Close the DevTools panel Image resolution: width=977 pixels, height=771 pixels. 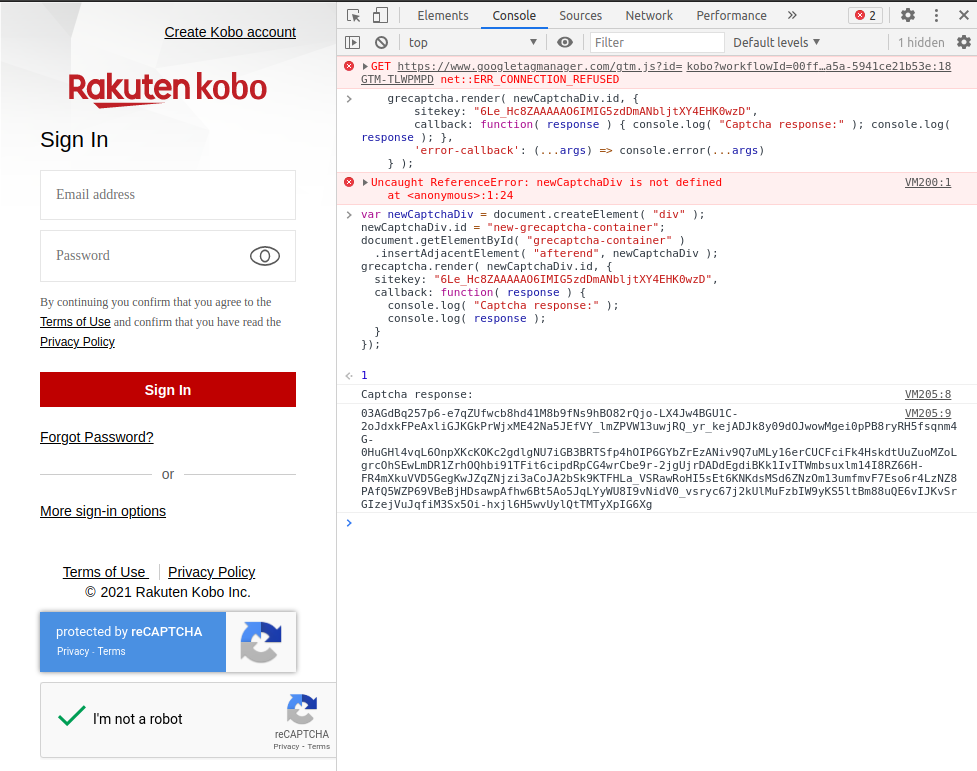(x=963, y=16)
